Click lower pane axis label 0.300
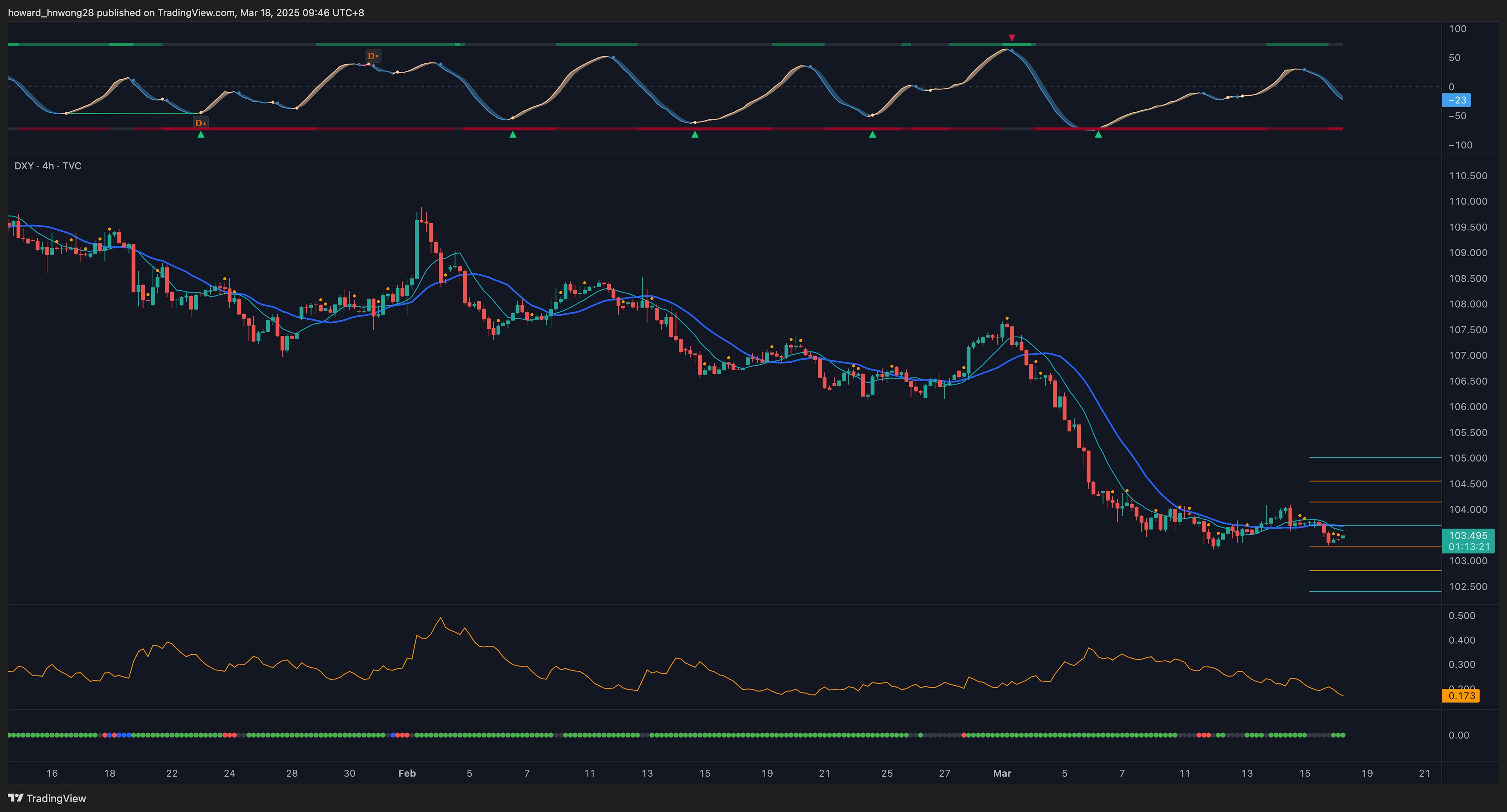1507x812 pixels. [x=1461, y=665]
